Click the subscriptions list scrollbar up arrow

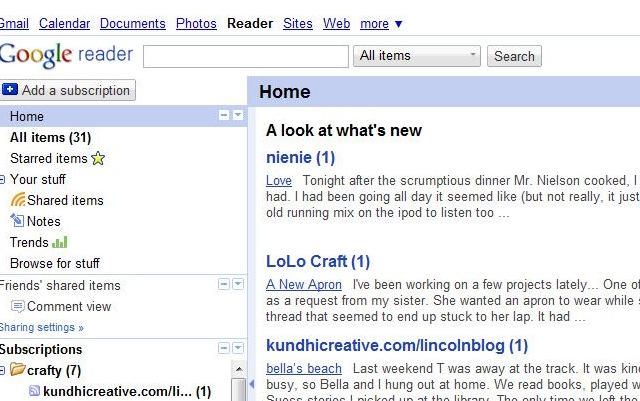239,370
